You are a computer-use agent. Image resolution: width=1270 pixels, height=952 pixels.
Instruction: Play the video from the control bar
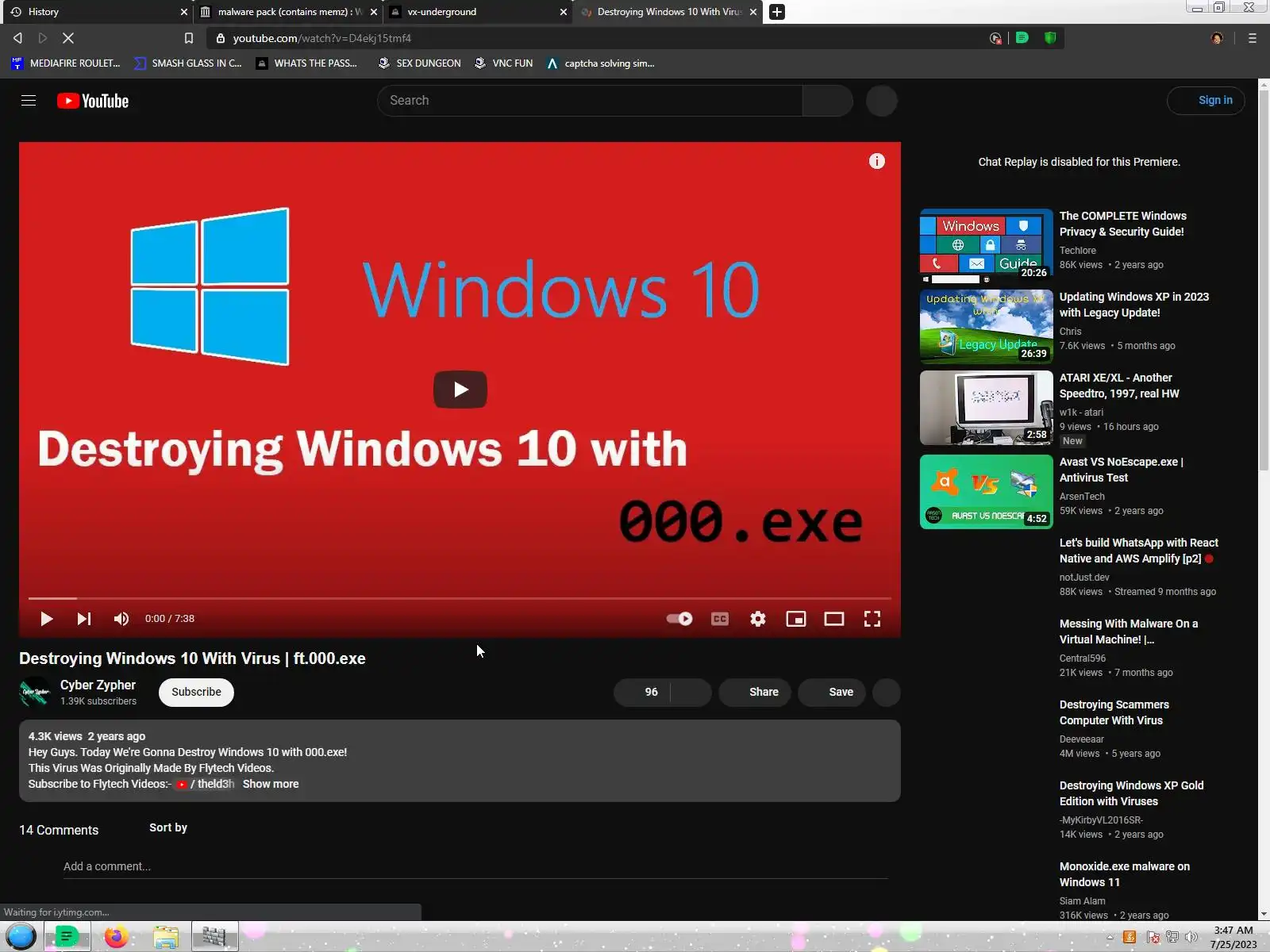(x=46, y=619)
